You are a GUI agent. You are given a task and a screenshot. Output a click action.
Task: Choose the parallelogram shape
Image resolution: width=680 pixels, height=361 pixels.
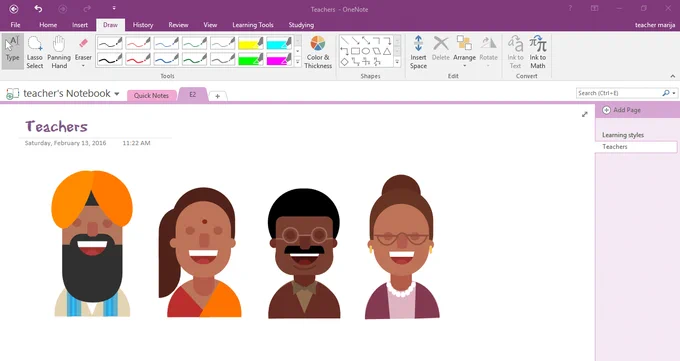pyautogui.click(x=376, y=51)
